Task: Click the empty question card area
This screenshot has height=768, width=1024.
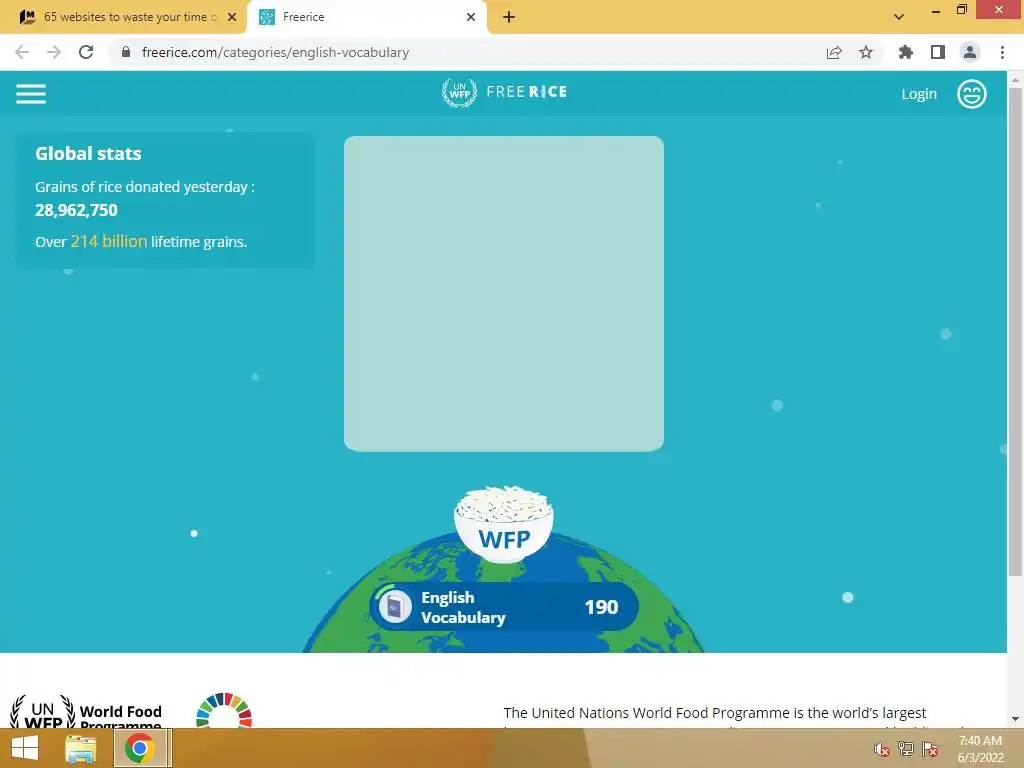Action: 504,293
